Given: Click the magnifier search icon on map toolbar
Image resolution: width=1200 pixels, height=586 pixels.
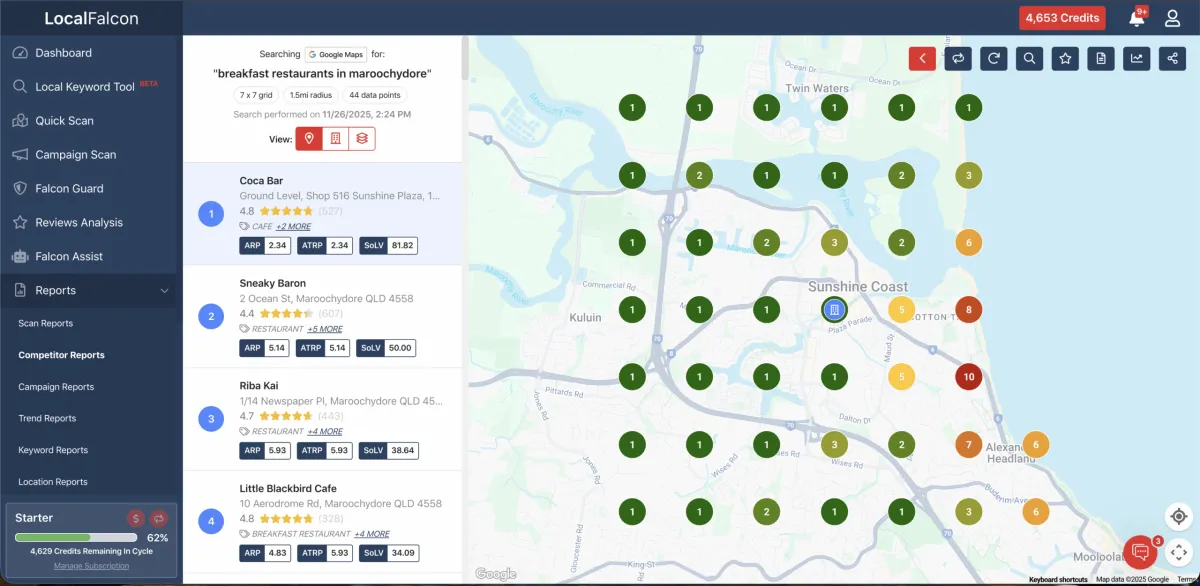Looking at the screenshot, I should 1029,58.
